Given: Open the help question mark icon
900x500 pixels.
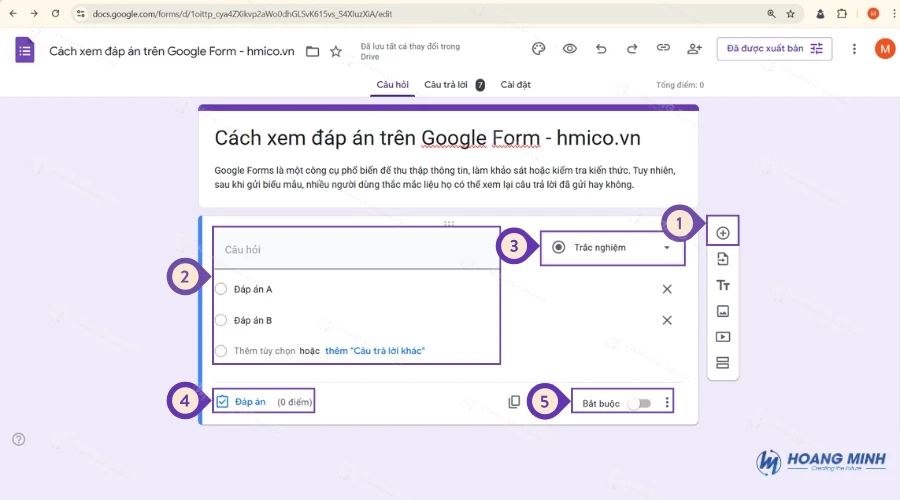Looking at the screenshot, I should pyautogui.click(x=18, y=439).
